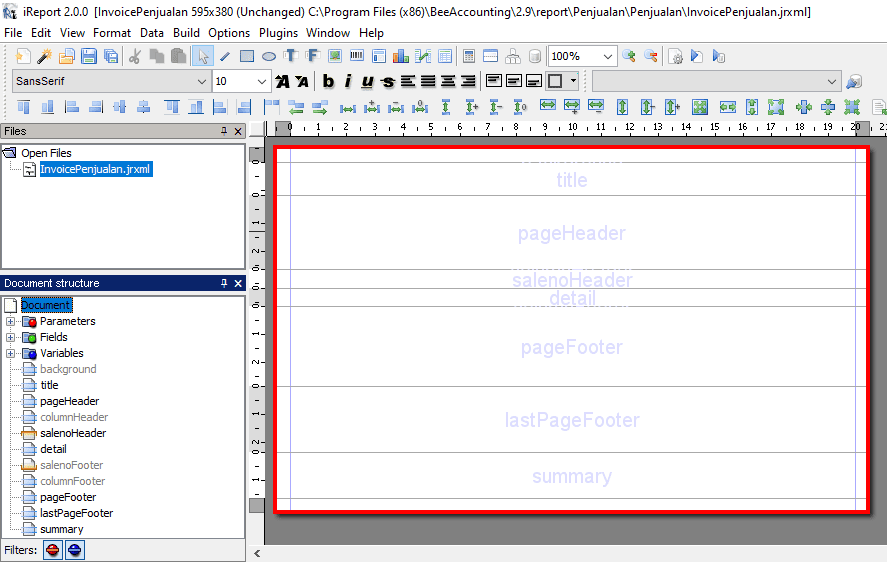Open the SansSerif font dropdown
Viewport: 887px width, 562px height.
coord(202,82)
